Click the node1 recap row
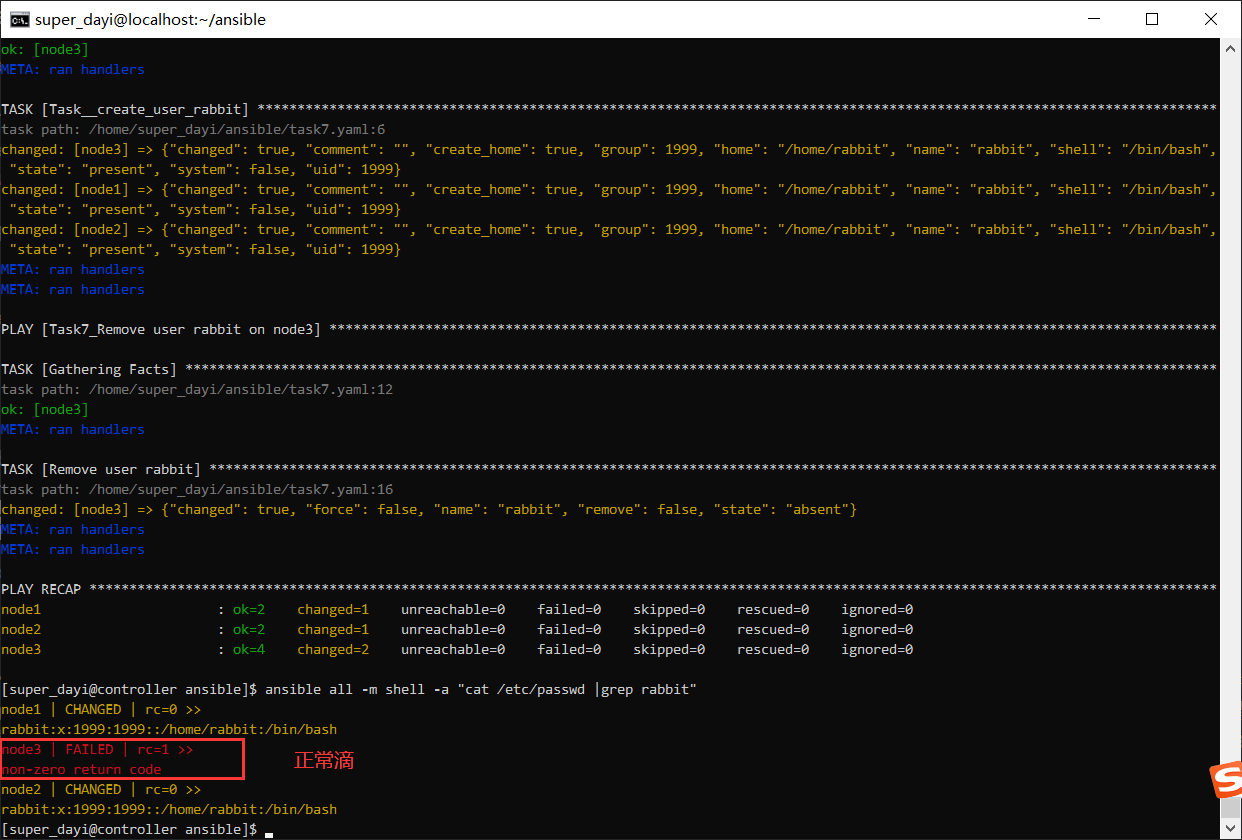 [457, 609]
